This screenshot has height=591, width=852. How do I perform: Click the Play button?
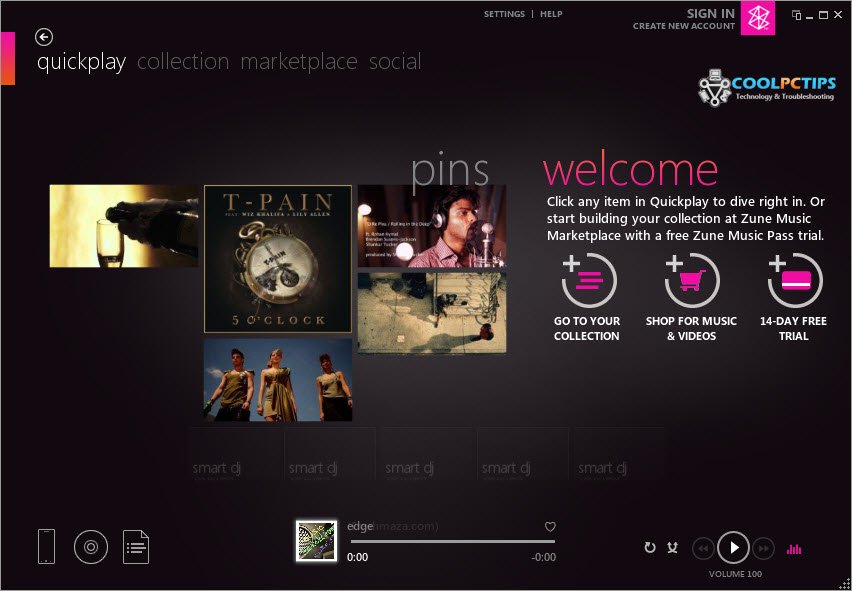click(x=734, y=548)
